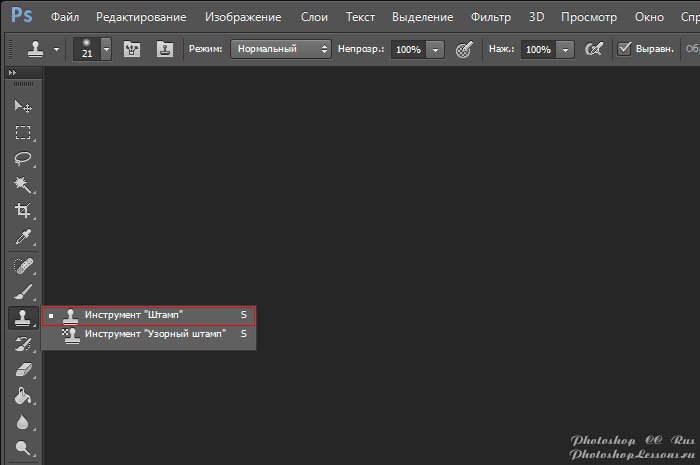Screen dimensions: 700x465
Task: Toggle the airbrush build-up mode button
Action: tap(594, 49)
